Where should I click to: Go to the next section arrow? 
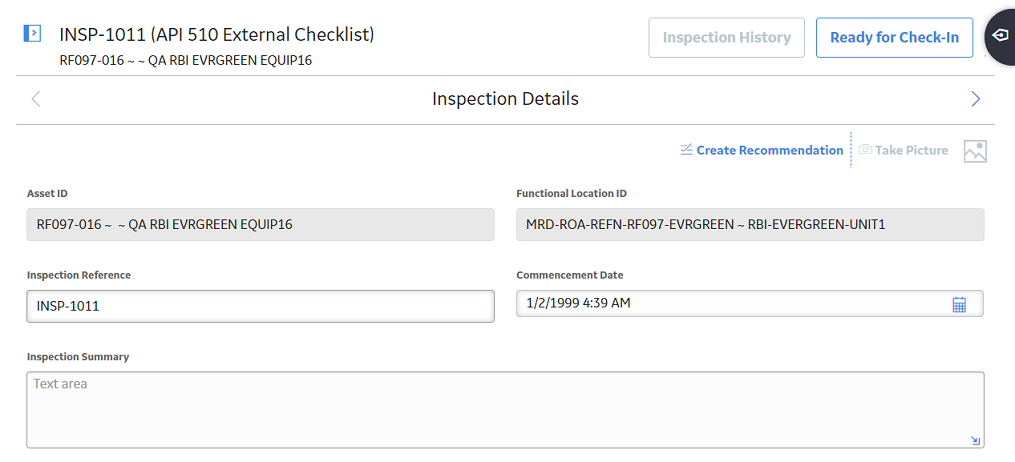(976, 99)
